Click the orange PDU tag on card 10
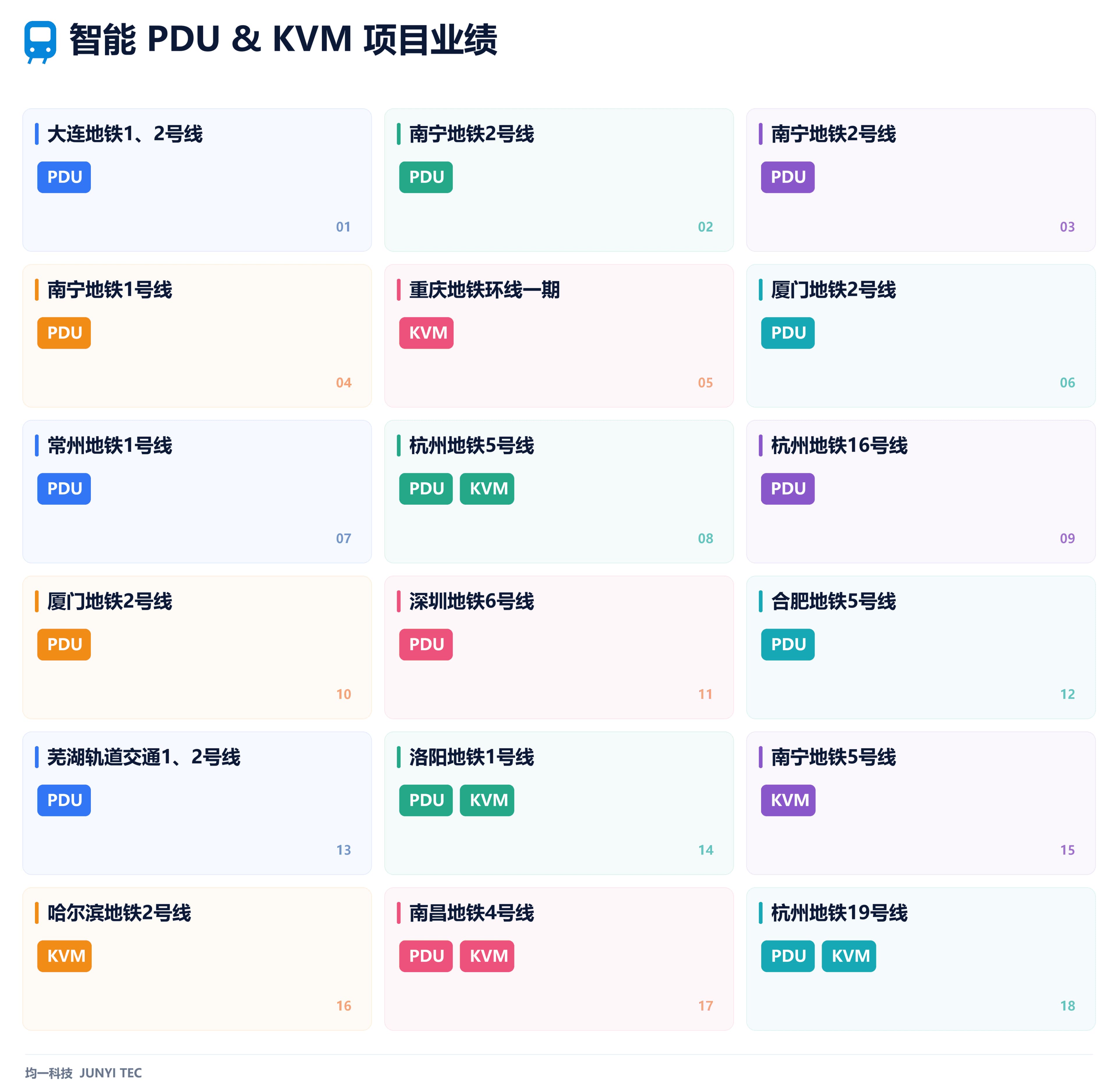Screen dimensions: 1118x1092 click(x=64, y=645)
